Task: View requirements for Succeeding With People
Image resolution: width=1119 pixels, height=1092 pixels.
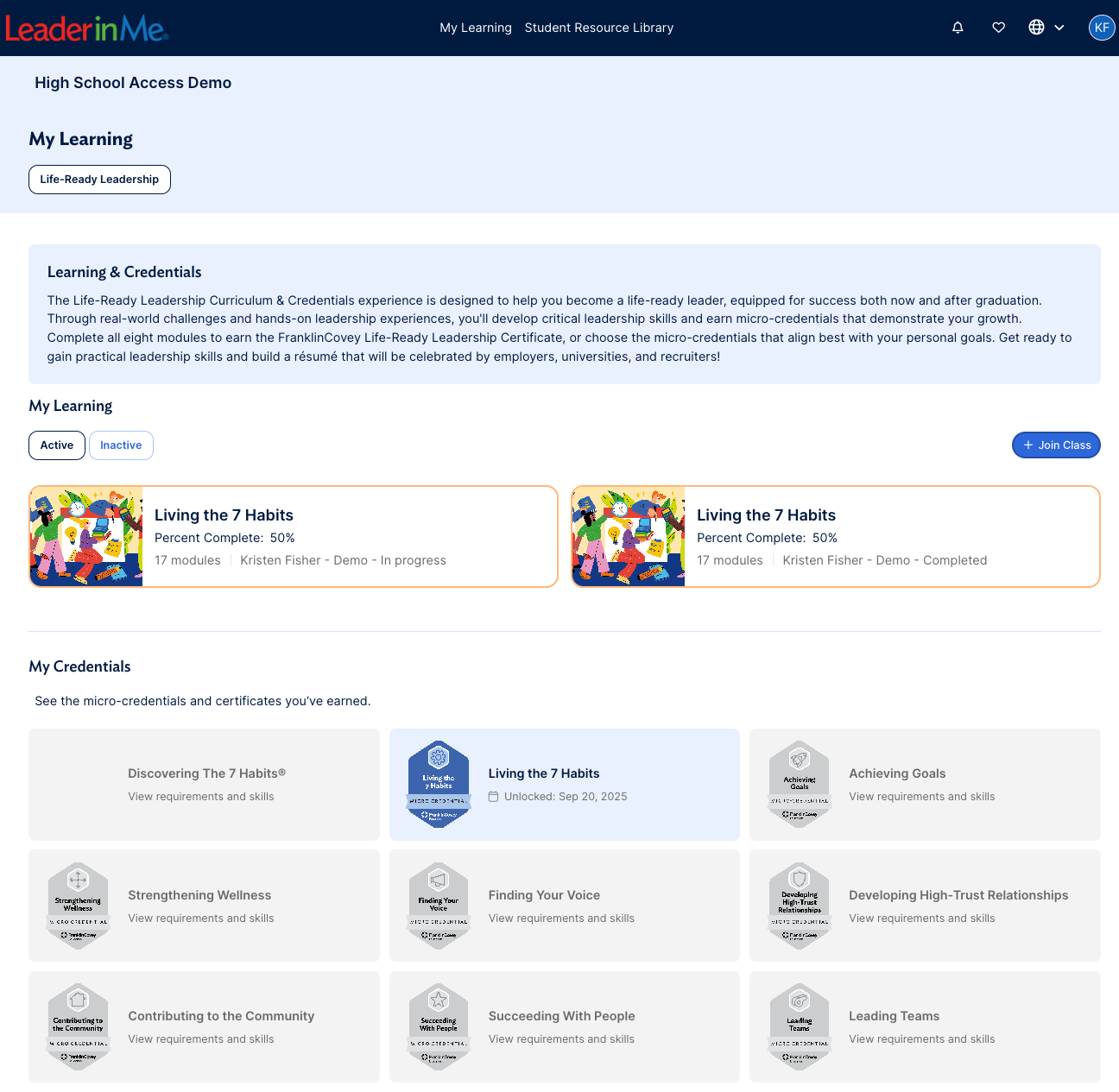Action: click(x=561, y=1039)
